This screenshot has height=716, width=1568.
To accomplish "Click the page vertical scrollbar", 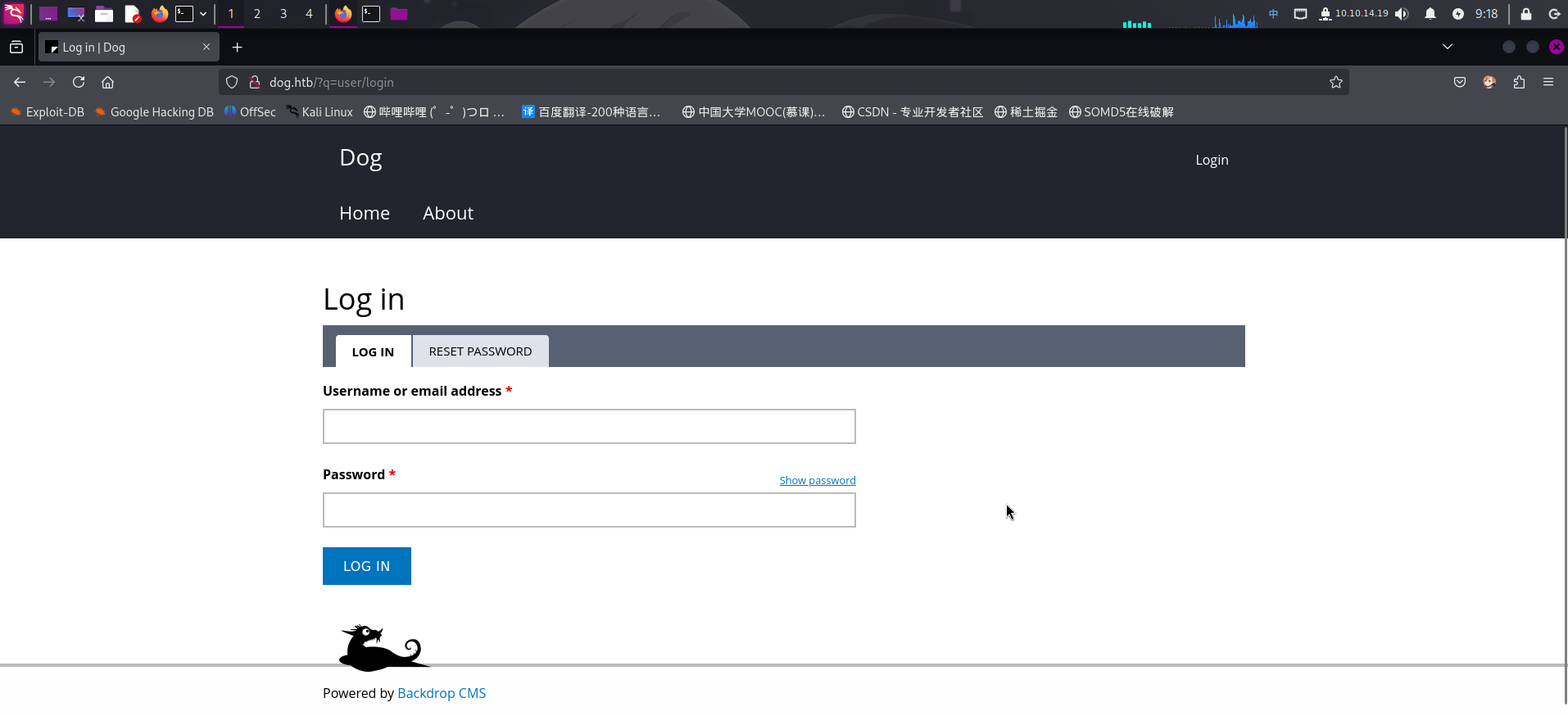I will tap(1565, 414).
